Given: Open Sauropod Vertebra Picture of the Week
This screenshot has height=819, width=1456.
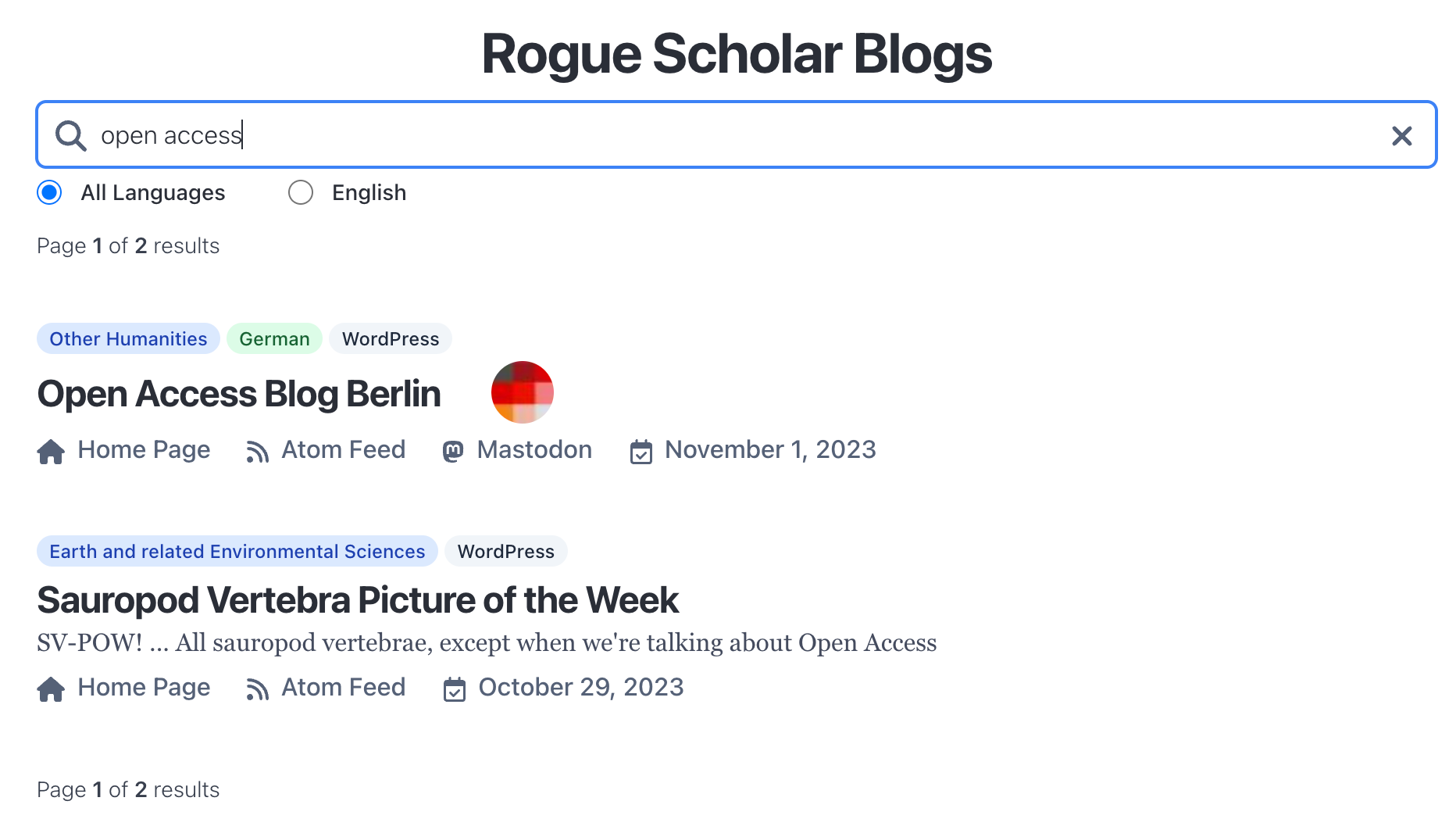Looking at the screenshot, I should 358,600.
